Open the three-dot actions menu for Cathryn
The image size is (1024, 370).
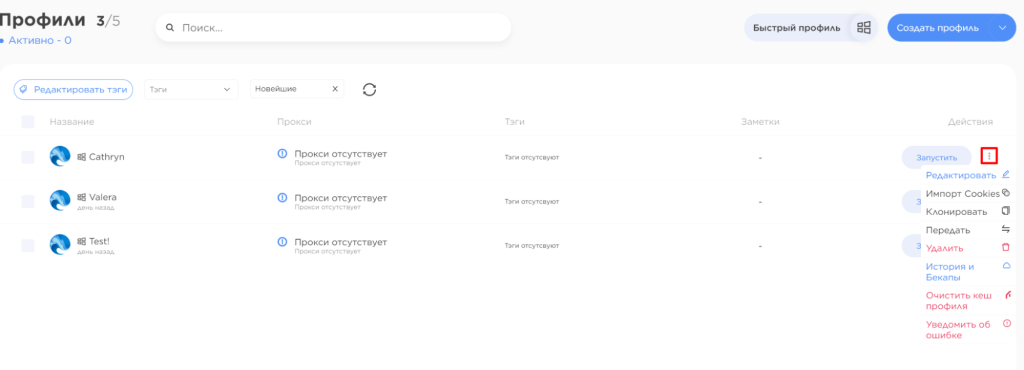990,157
